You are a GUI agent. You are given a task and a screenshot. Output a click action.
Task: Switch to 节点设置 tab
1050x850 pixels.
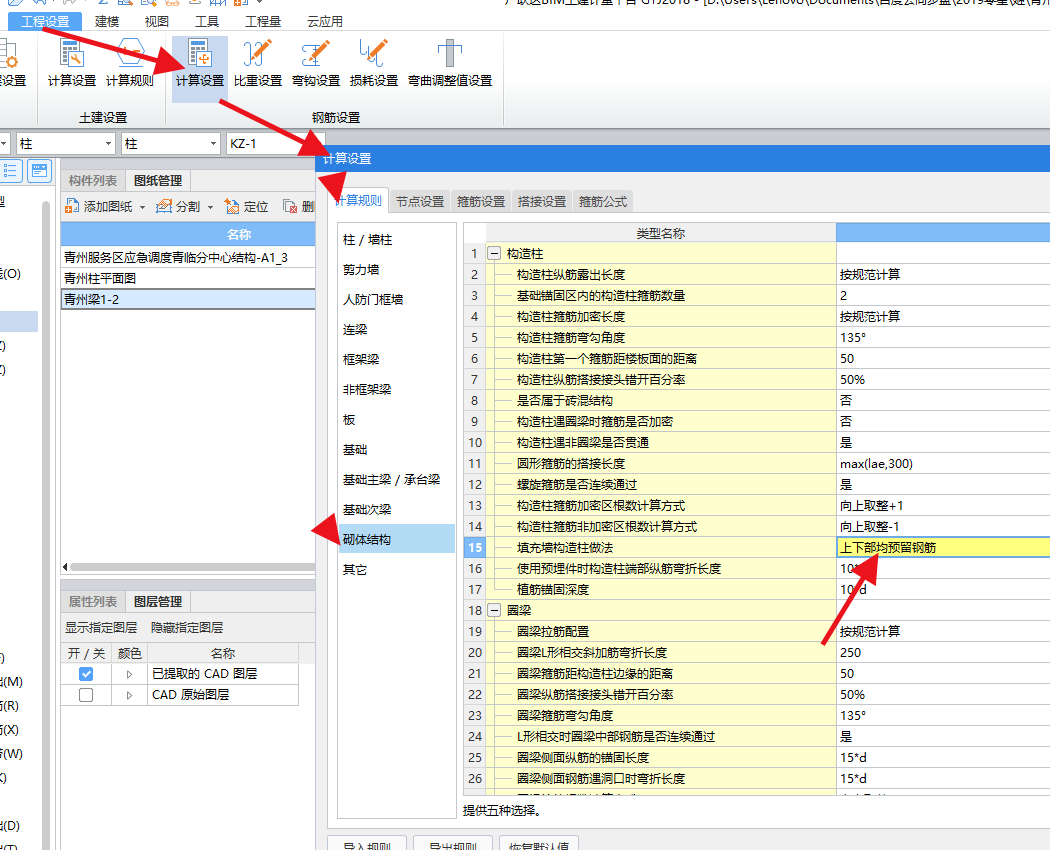click(x=420, y=201)
